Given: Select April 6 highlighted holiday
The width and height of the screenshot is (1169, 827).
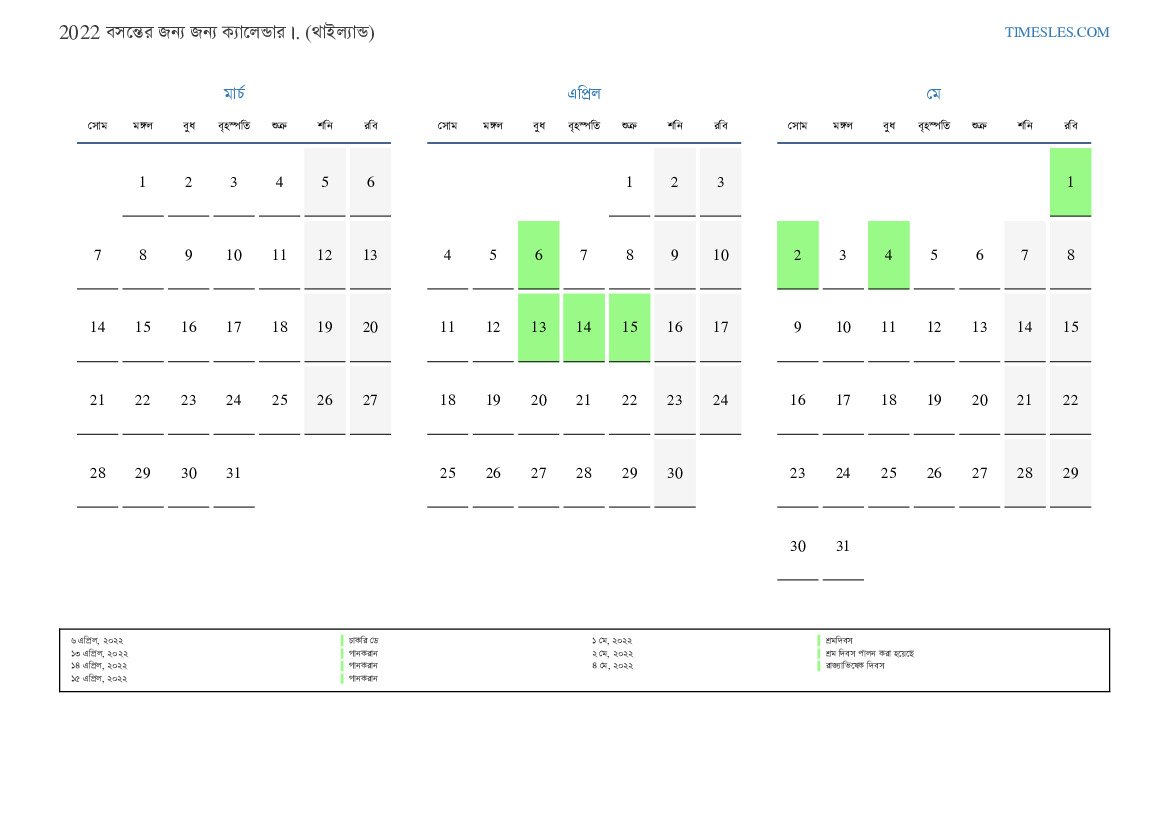Looking at the screenshot, I should pos(538,254).
